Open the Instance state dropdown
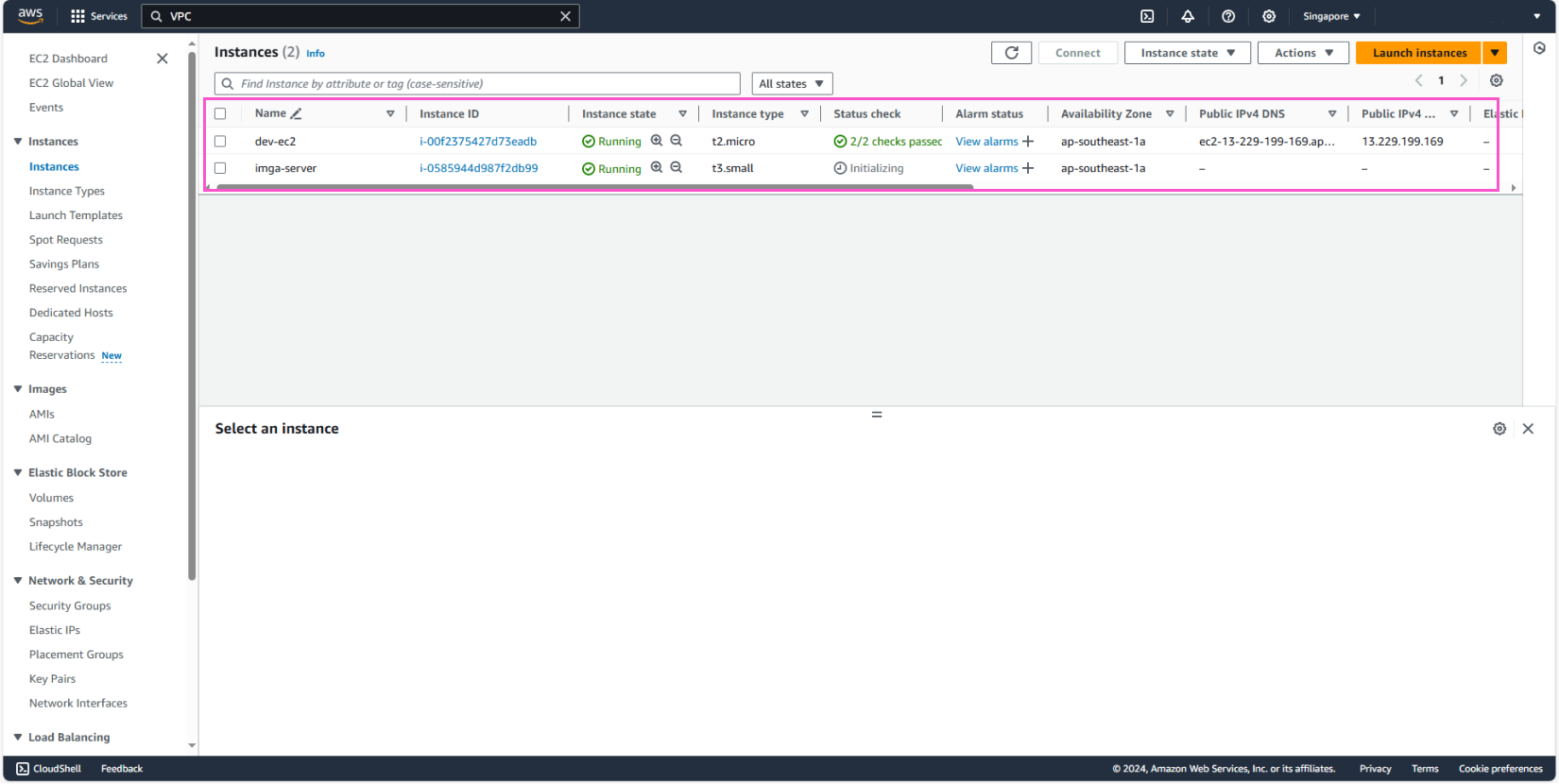Image resolution: width=1559 pixels, height=784 pixels. tap(1188, 53)
